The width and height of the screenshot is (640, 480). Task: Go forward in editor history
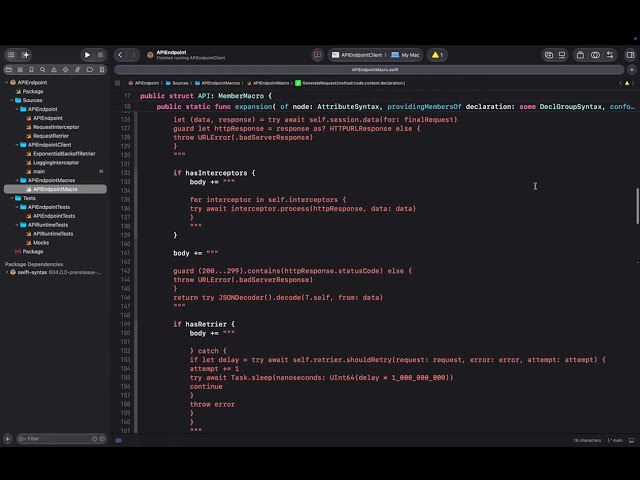pos(133,55)
